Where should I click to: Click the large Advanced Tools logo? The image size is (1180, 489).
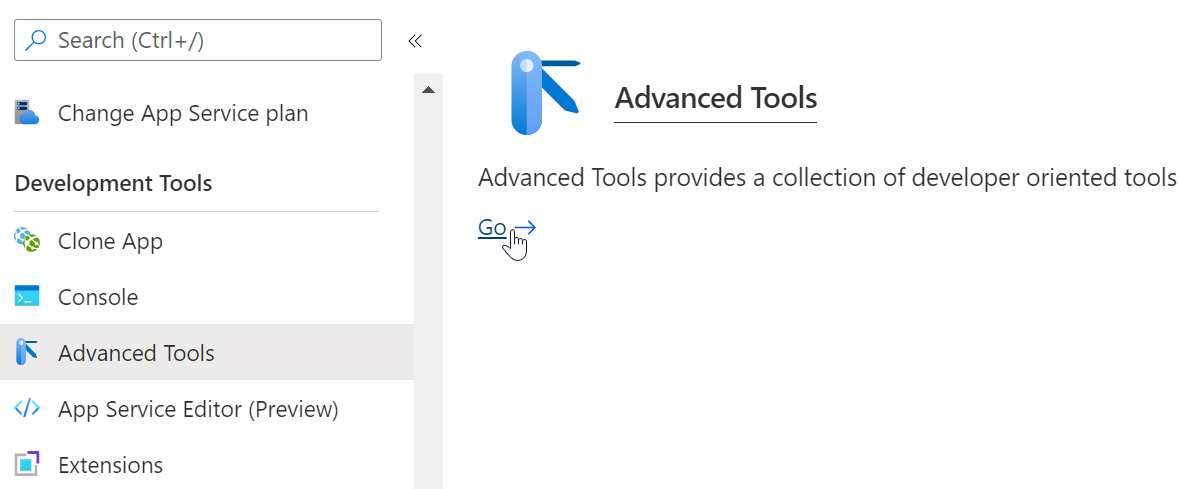(544, 93)
